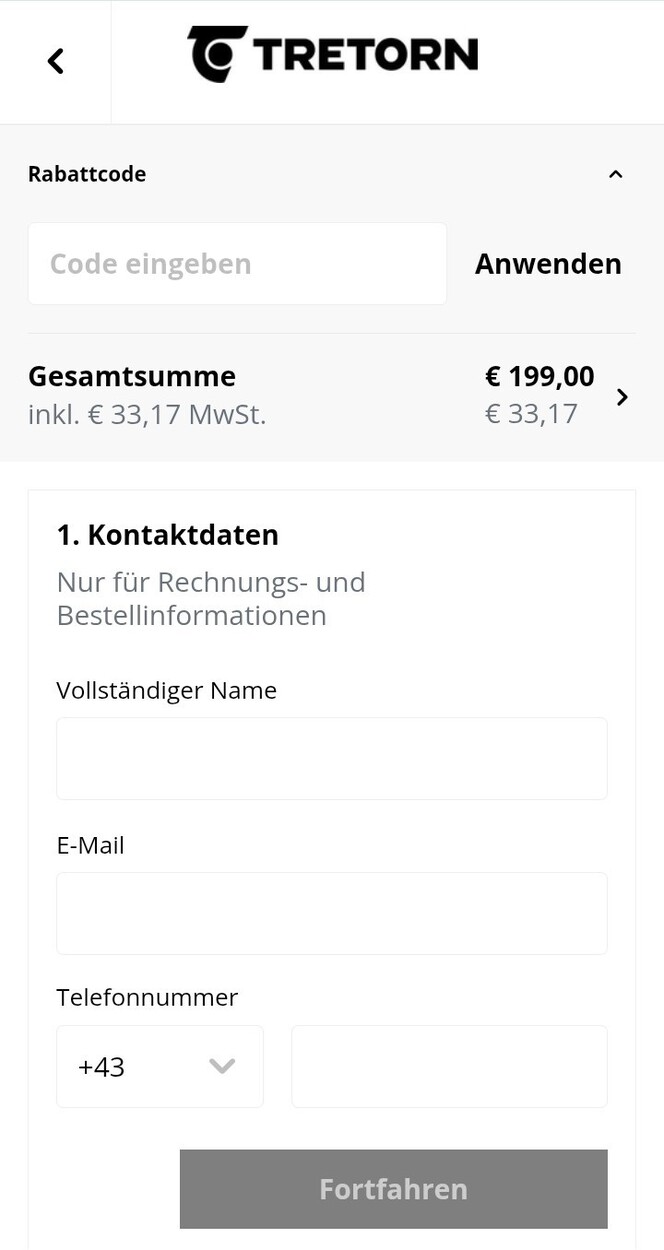Focus the E-Mail input field

(x=332, y=913)
